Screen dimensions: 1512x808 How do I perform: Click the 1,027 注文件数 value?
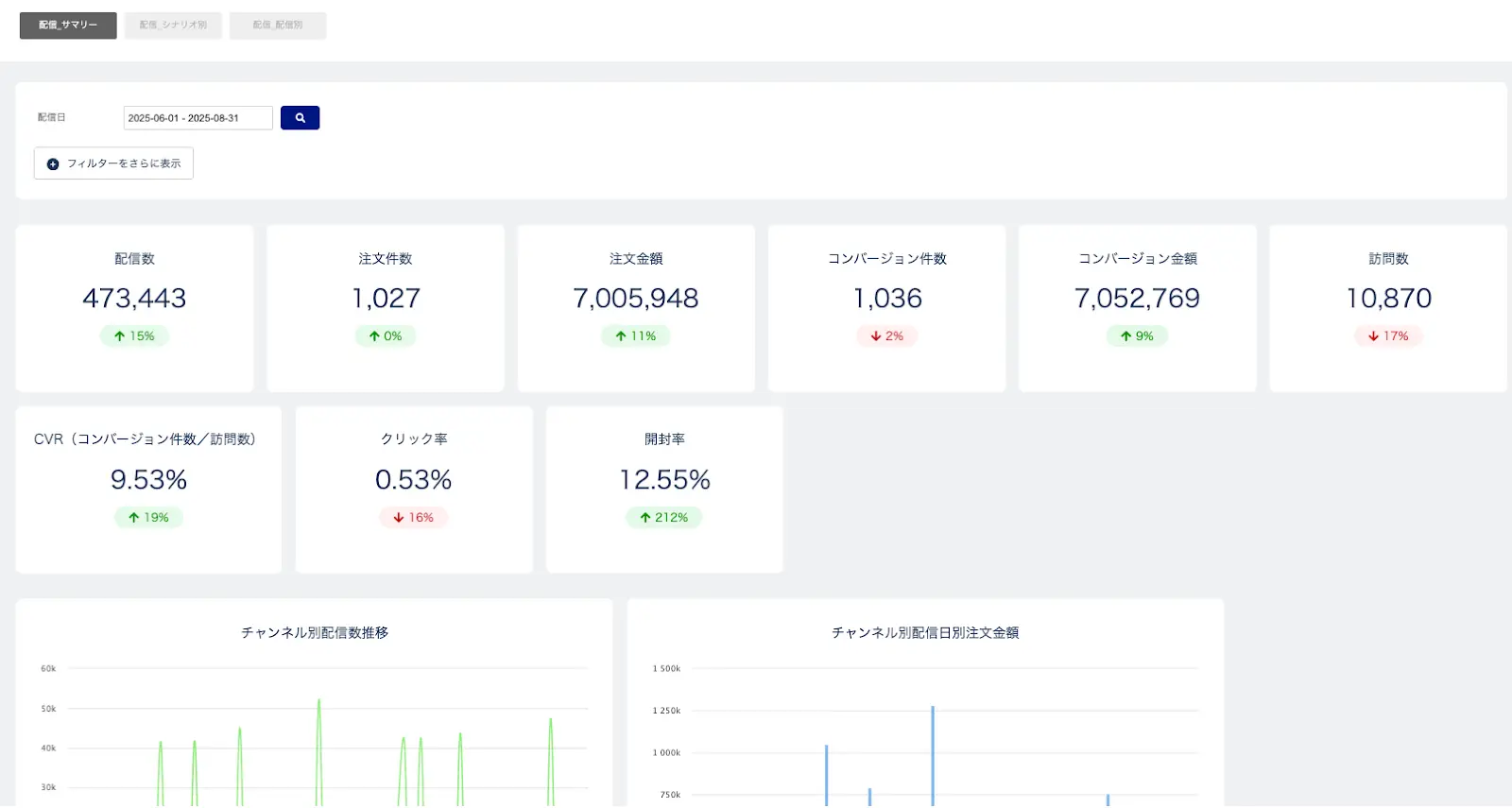(386, 299)
